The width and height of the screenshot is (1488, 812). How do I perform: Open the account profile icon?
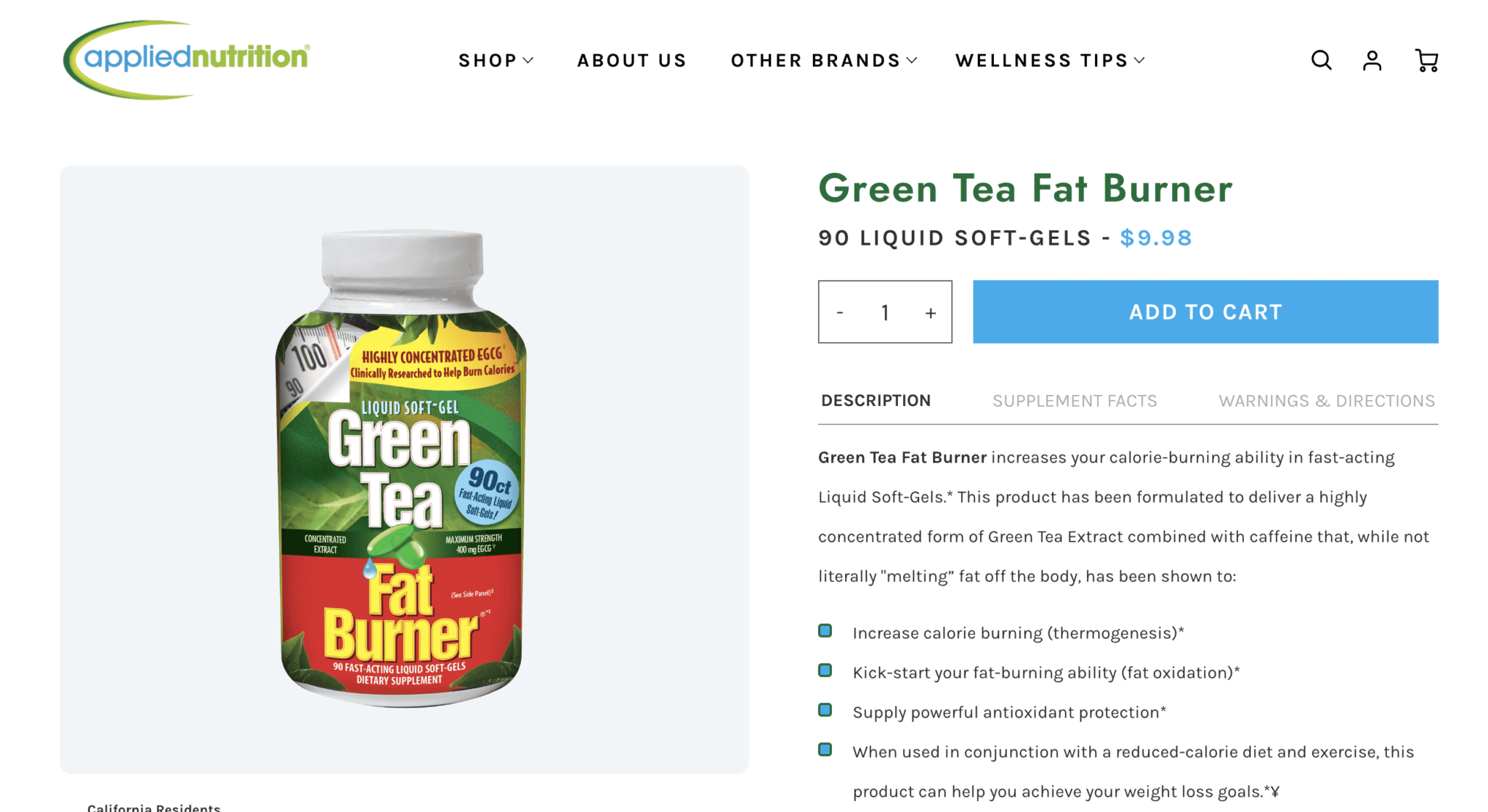(x=1372, y=60)
